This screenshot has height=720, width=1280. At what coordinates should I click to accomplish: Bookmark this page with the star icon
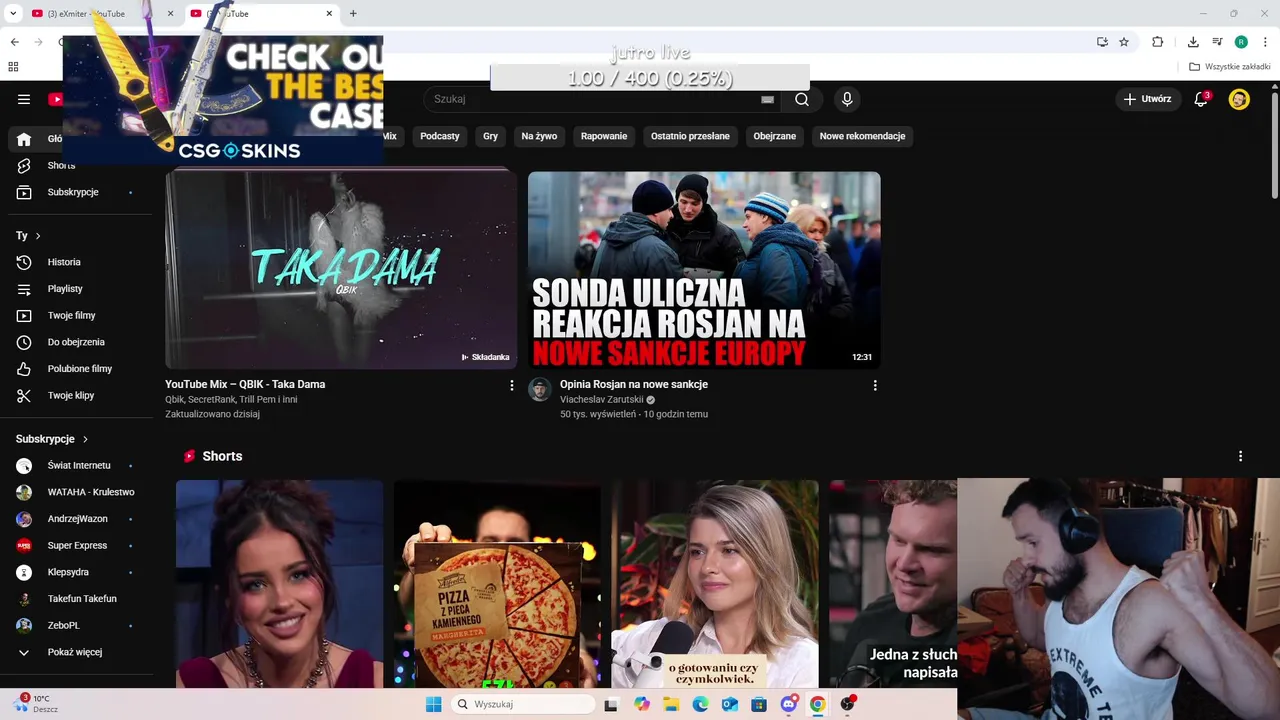coord(1124,42)
